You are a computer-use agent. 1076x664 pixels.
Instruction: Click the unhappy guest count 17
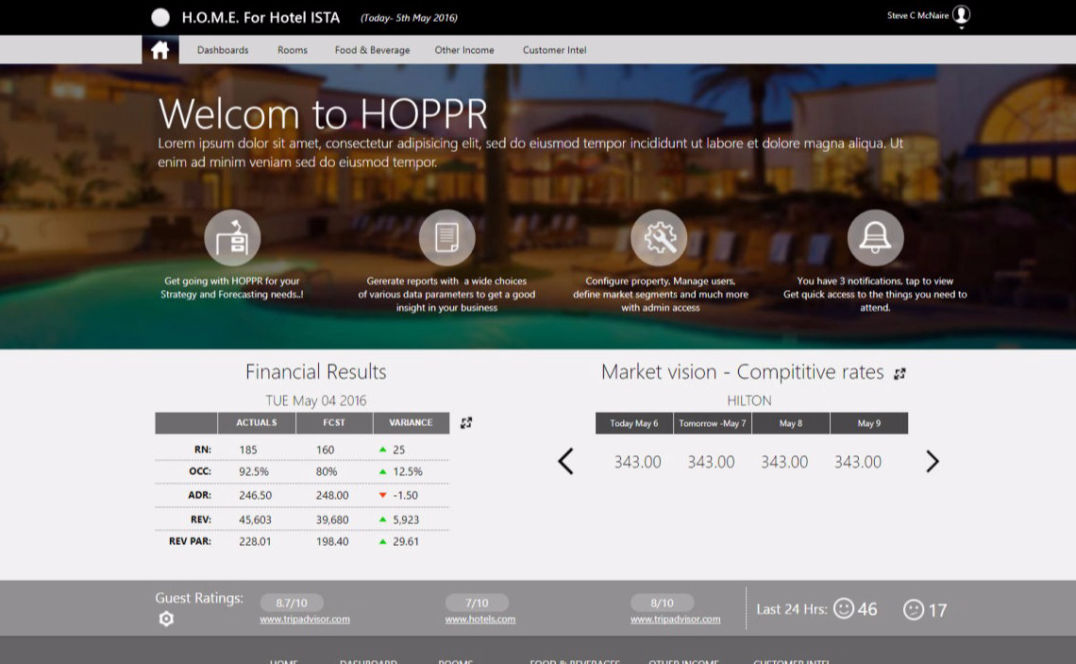[x=937, y=610]
